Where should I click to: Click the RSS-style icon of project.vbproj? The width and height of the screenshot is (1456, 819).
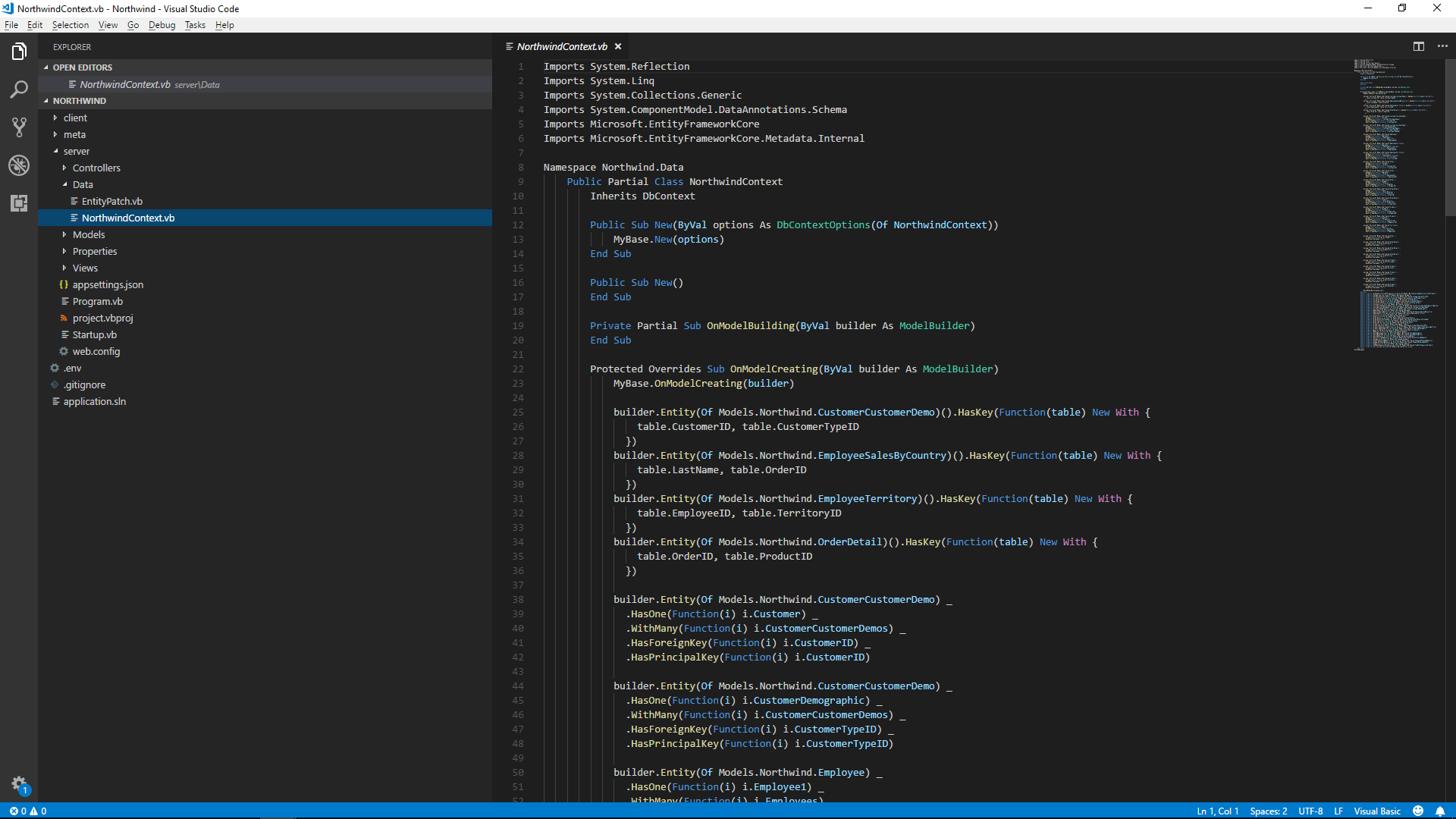64,318
